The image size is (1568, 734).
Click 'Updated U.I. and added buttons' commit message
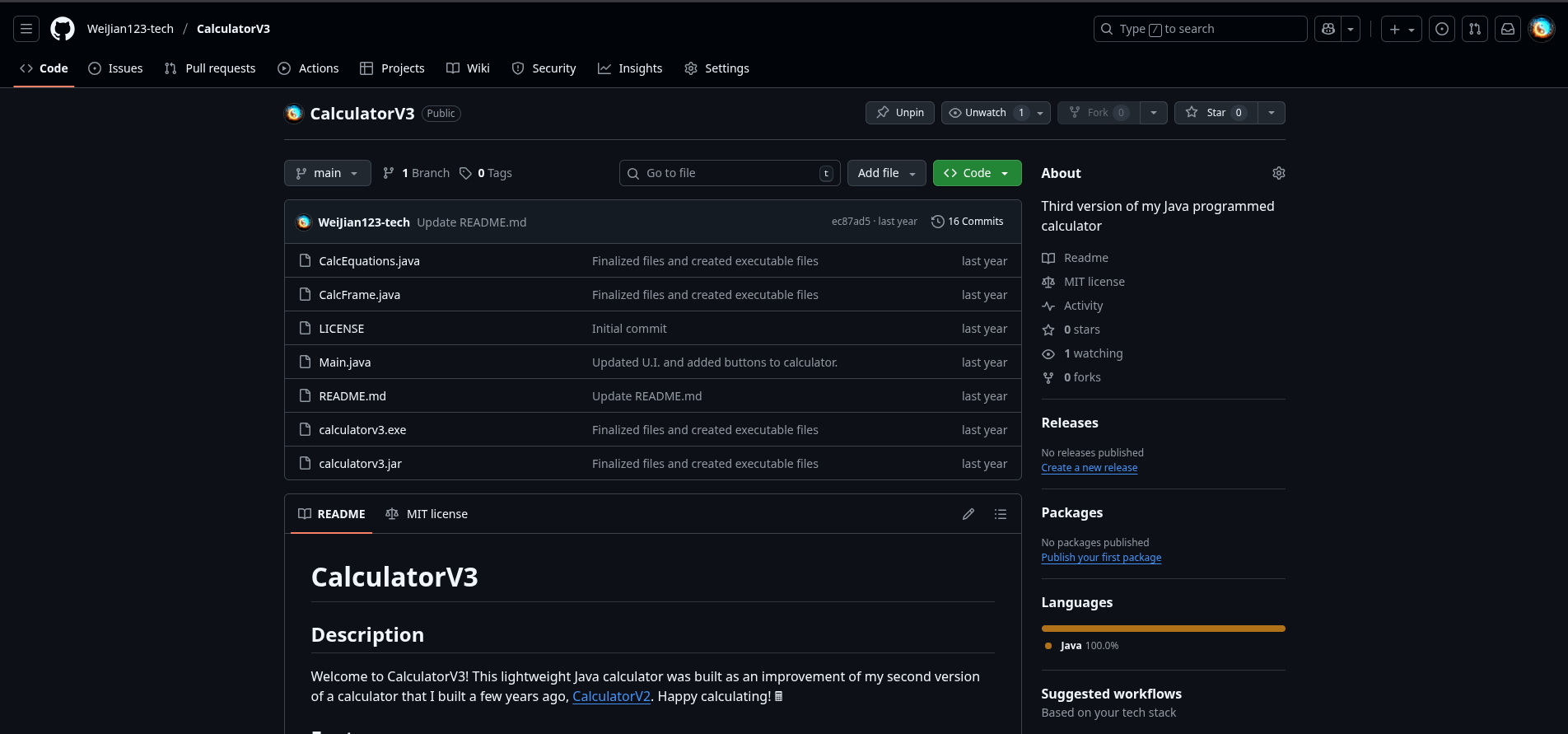[714, 362]
